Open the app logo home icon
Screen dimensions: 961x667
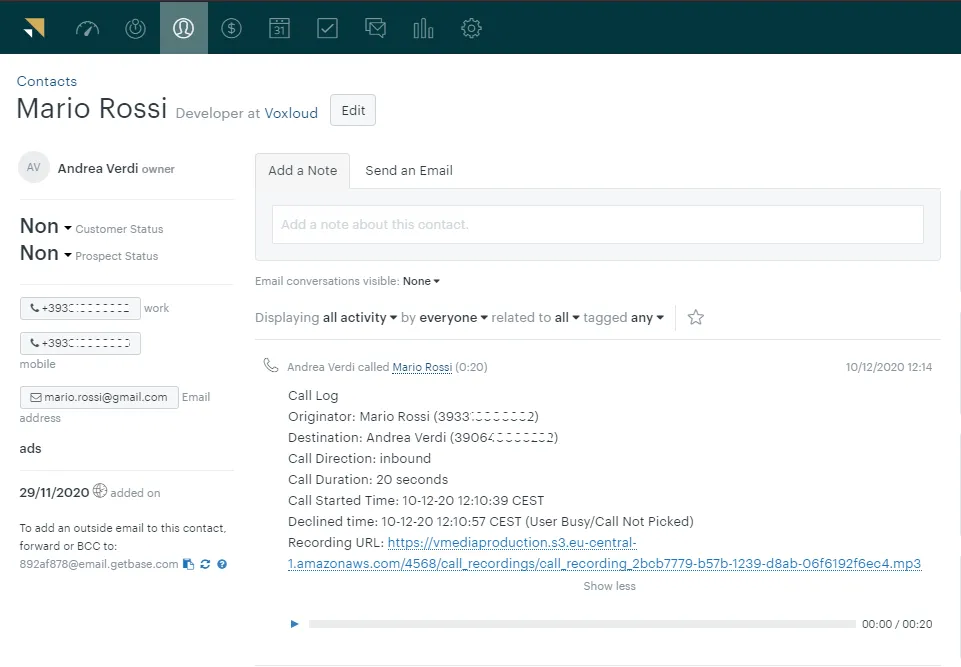(34, 28)
